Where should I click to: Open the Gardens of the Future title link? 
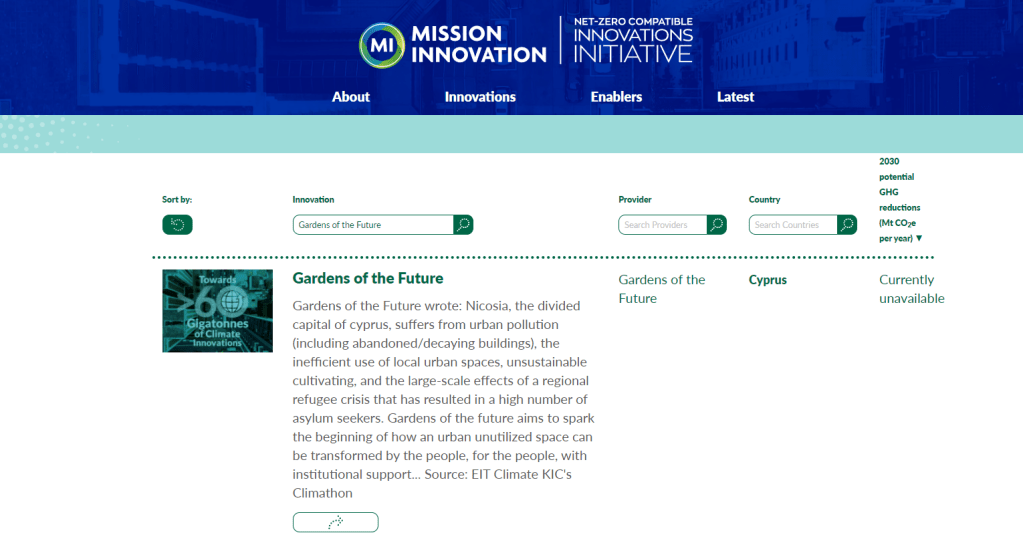click(368, 278)
